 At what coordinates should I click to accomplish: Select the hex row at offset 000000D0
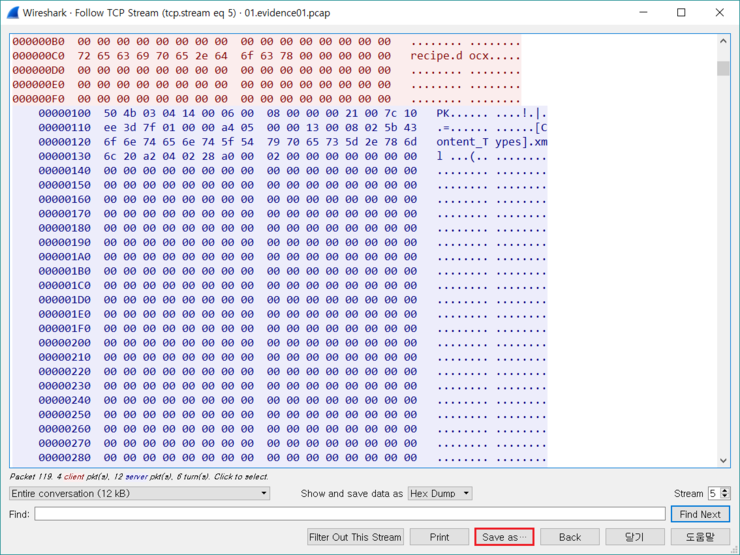click(x=266, y=70)
